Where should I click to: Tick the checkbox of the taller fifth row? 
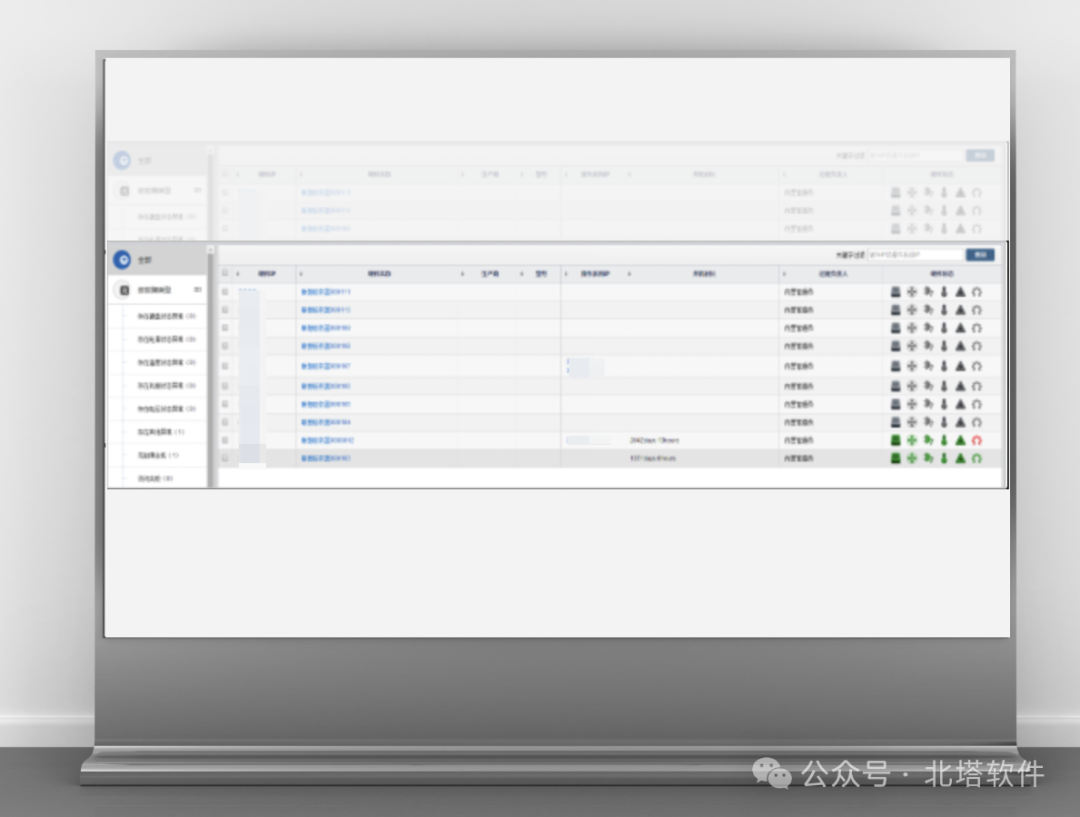click(x=225, y=366)
